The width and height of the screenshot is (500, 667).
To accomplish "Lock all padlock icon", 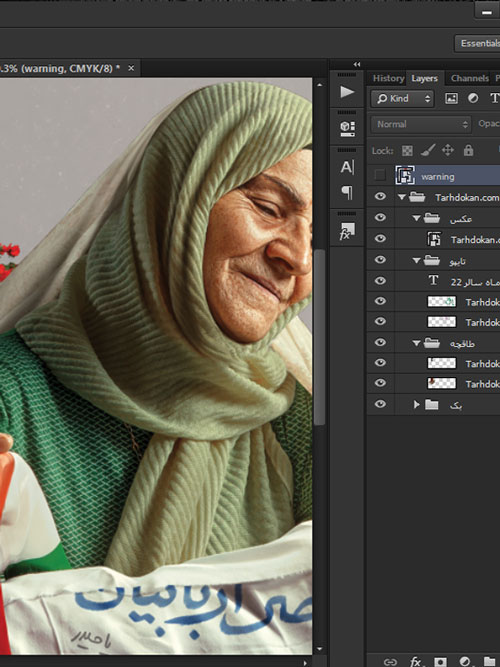I will click(x=469, y=150).
